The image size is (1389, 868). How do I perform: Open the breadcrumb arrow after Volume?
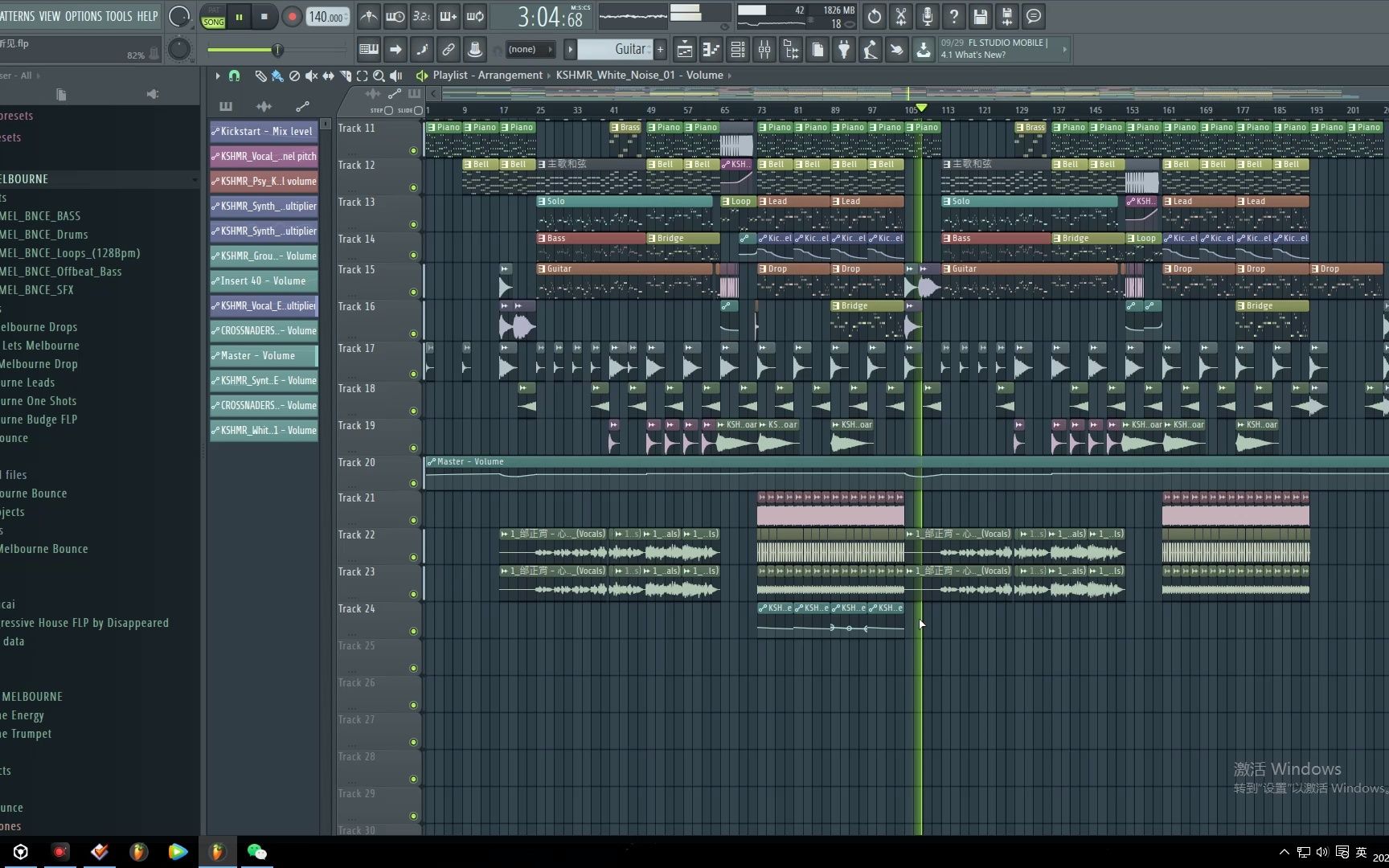tap(730, 76)
